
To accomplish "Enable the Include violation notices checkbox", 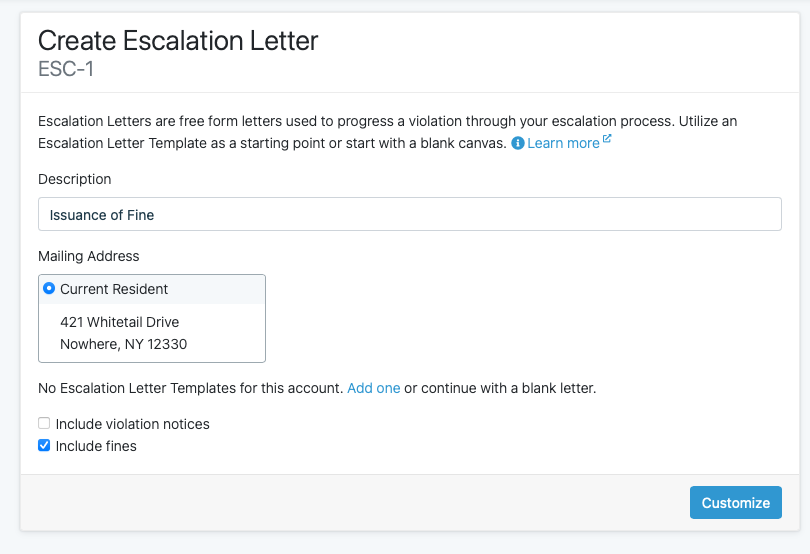I will click(44, 423).
